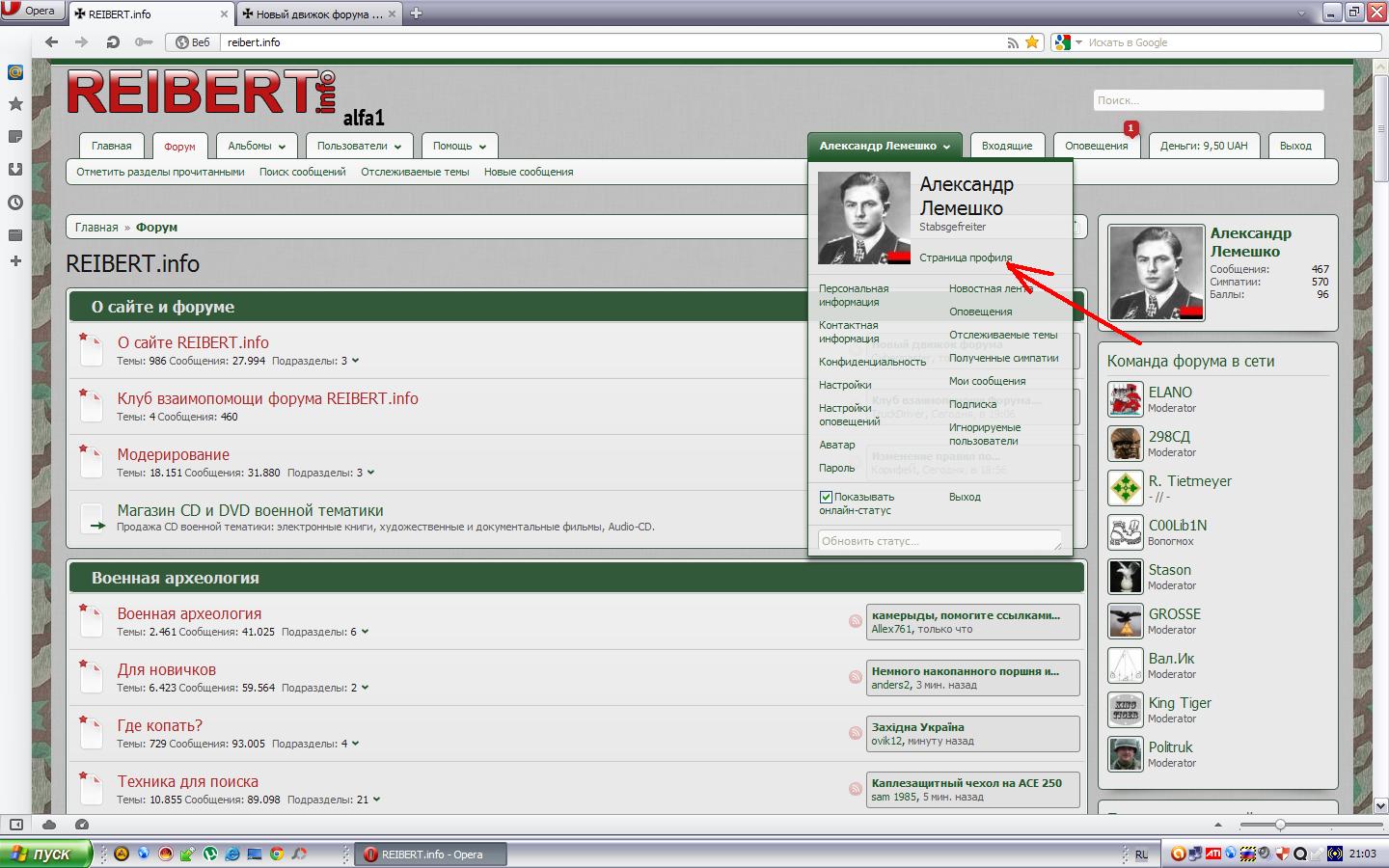
Task: Open Захiдна Украïна latest thread
Action: 918,727
